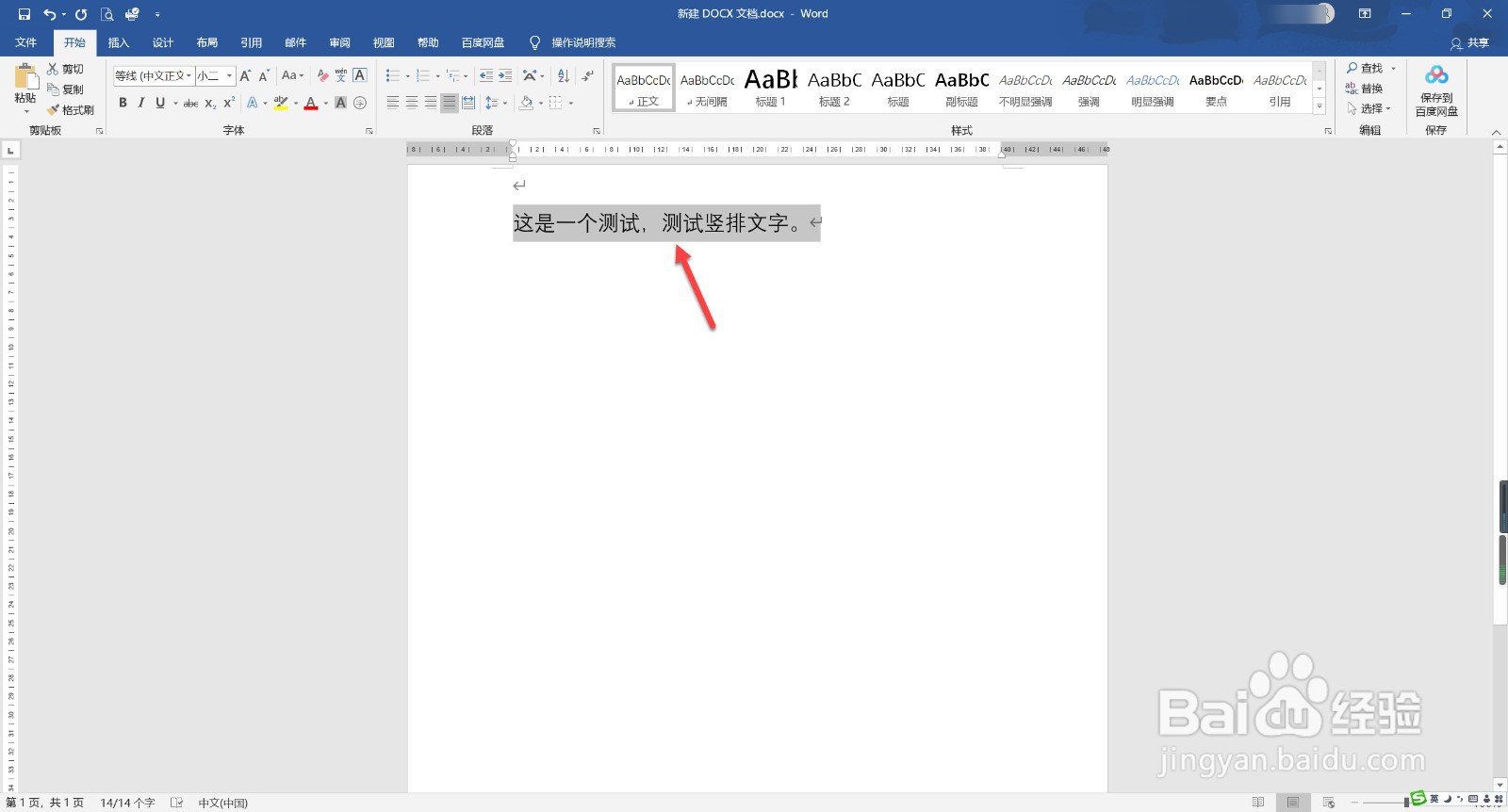
Task: Align text left
Action: click(393, 103)
